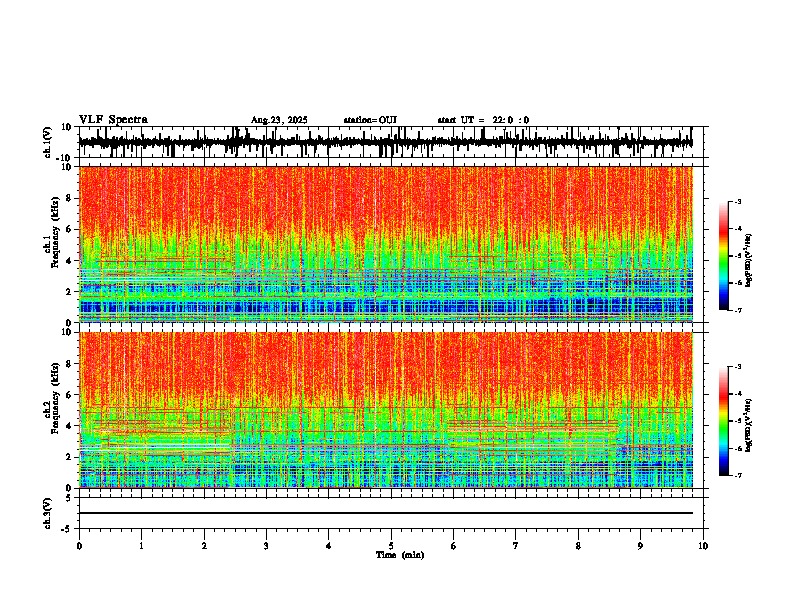
Task: Click ch.1 color bar log(PSD) label
Action: [x=749, y=261]
